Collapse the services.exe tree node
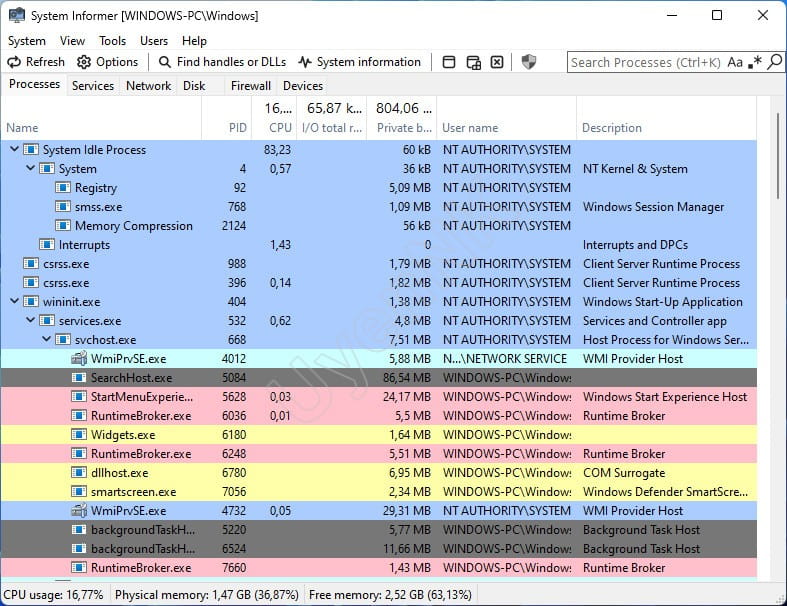The image size is (787, 606). (x=31, y=320)
